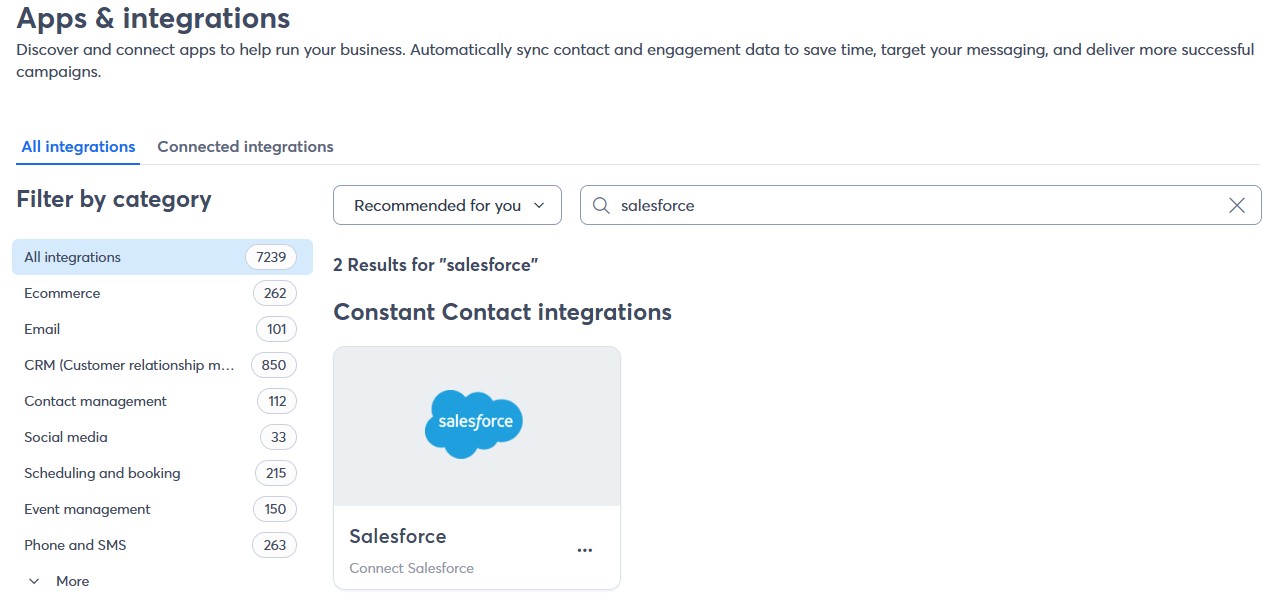This screenshot has width=1281, height=609.
Task: Open the three-dot menu on Salesforce card
Action: point(585,549)
